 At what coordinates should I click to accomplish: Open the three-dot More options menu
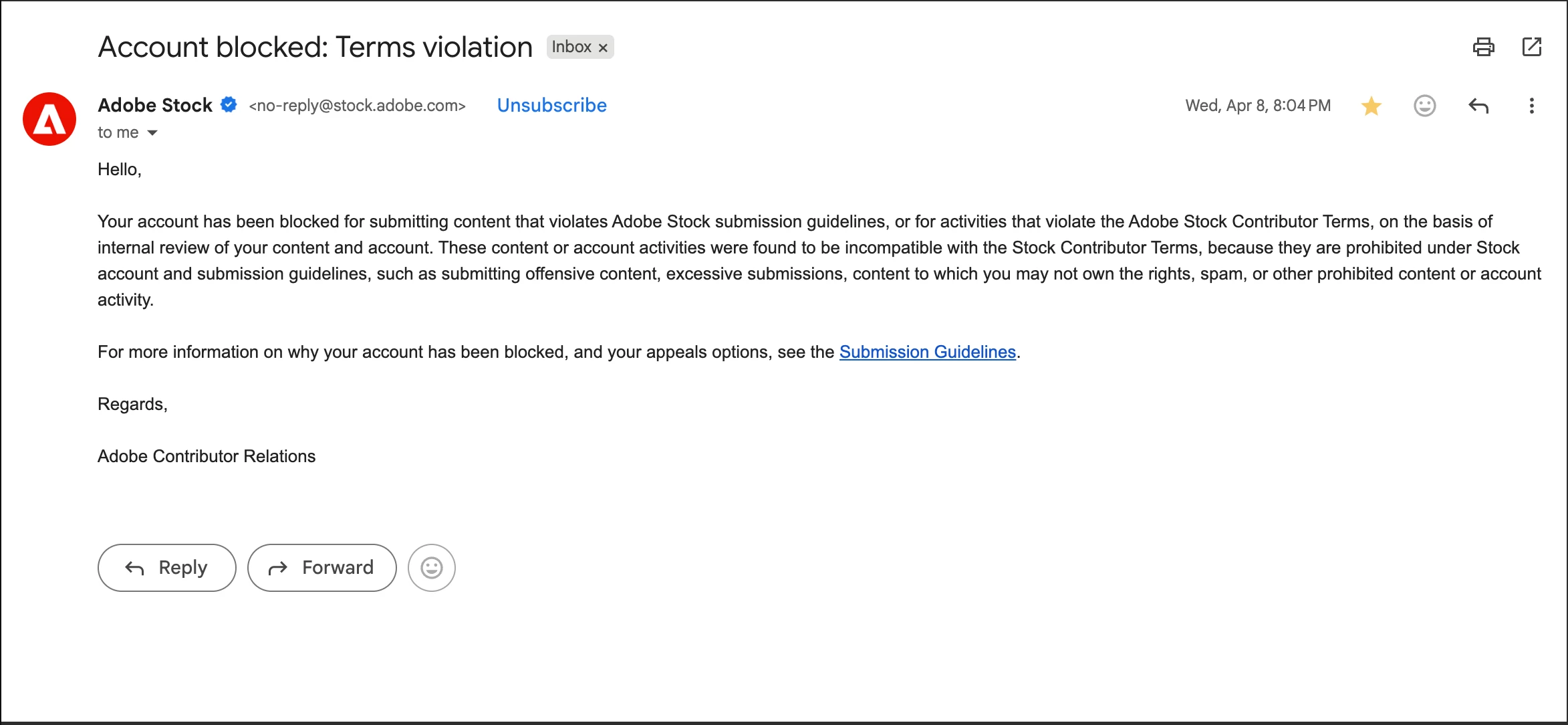tap(1531, 106)
